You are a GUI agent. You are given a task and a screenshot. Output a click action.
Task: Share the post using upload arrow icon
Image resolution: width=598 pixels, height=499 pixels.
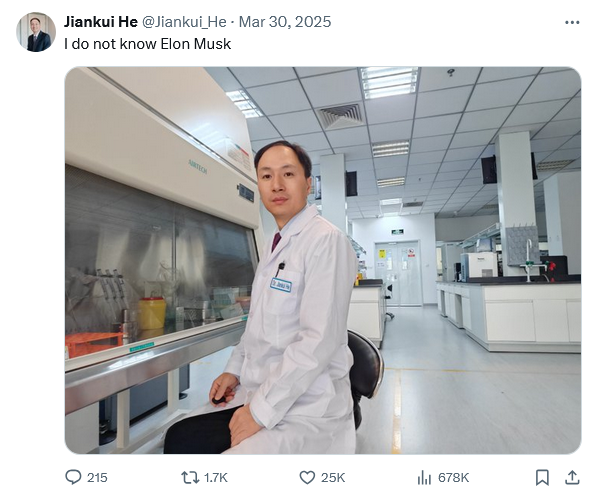[572, 477]
